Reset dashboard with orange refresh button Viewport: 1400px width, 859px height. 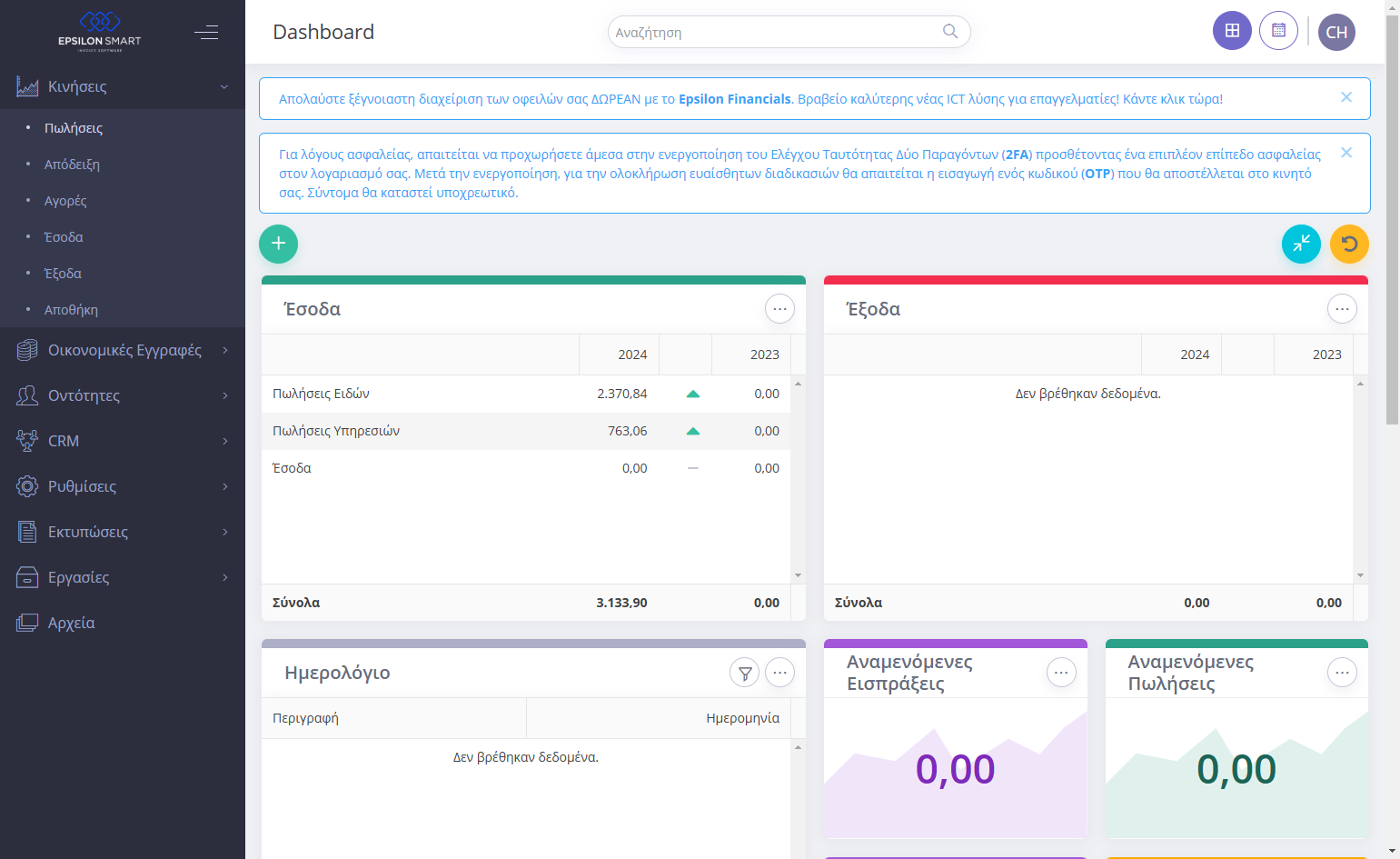point(1349,244)
